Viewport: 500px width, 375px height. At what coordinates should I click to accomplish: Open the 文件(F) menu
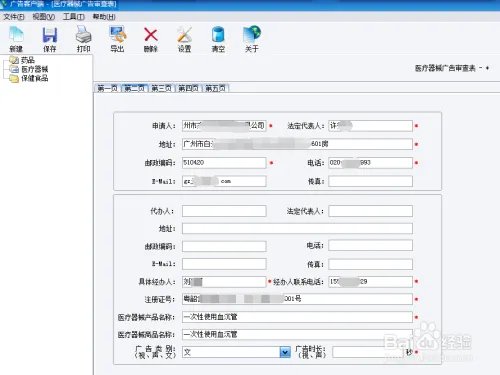click(x=14, y=17)
